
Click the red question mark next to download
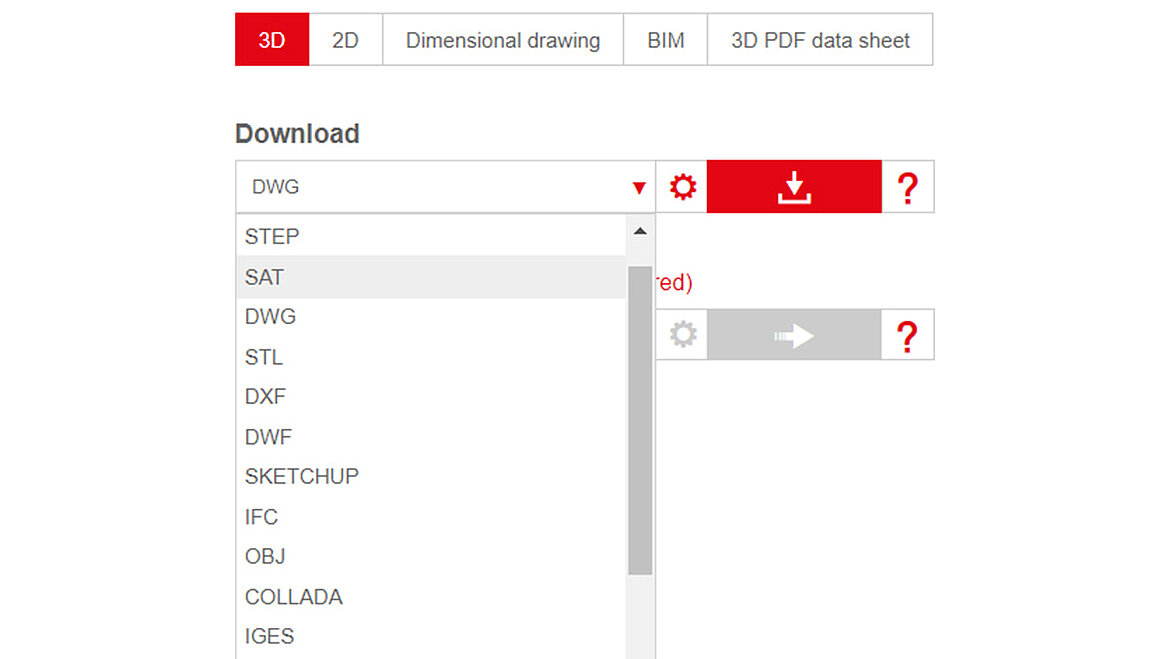[x=907, y=186]
